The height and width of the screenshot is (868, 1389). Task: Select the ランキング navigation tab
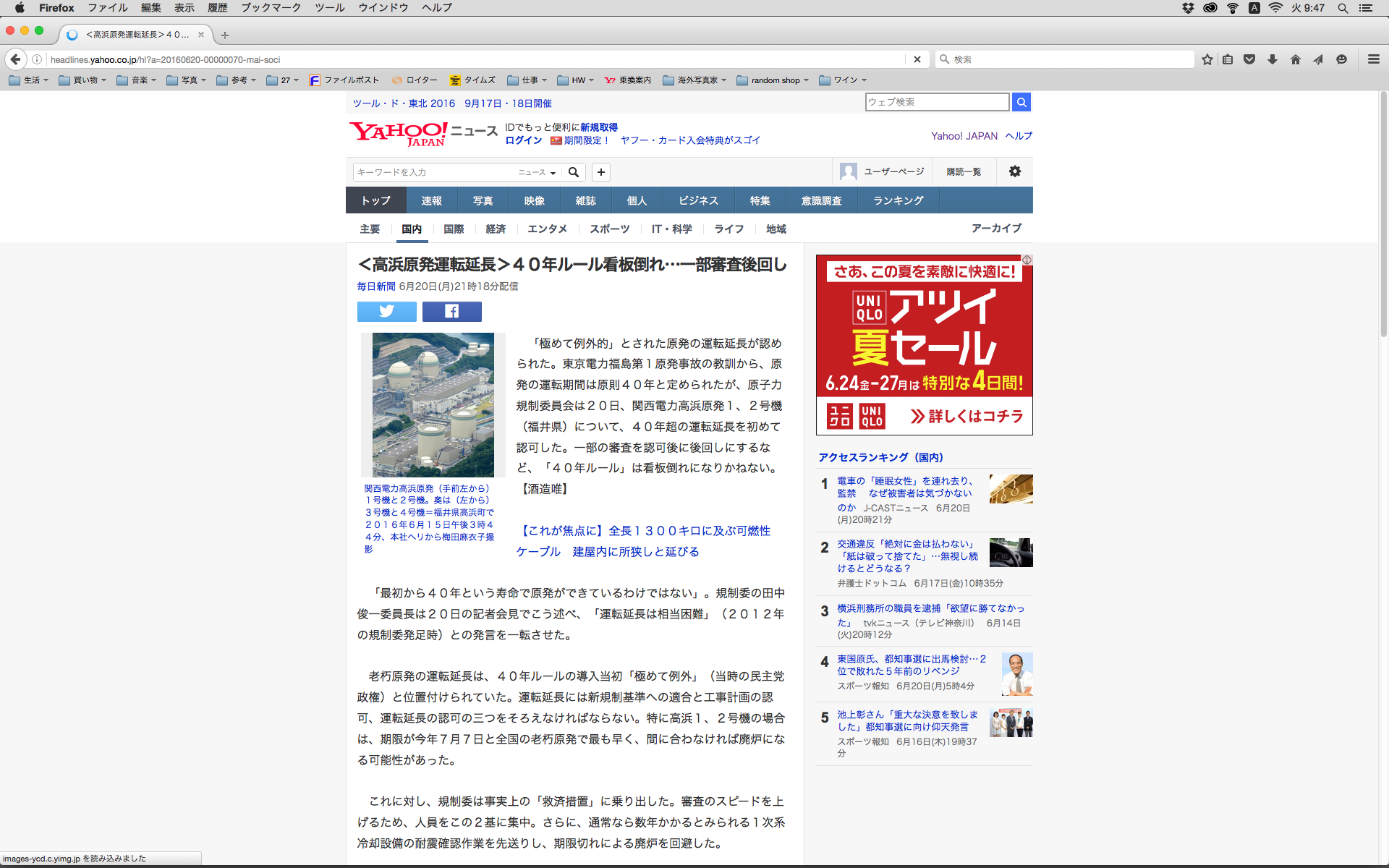coord(898,200)
